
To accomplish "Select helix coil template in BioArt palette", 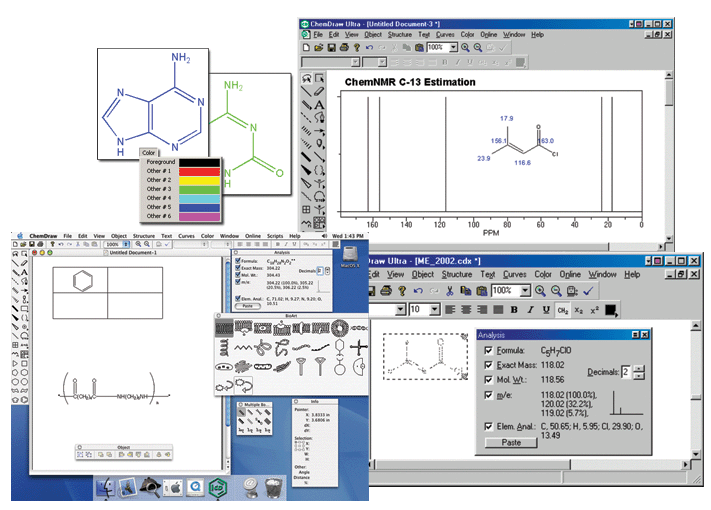I will point(224,348).
